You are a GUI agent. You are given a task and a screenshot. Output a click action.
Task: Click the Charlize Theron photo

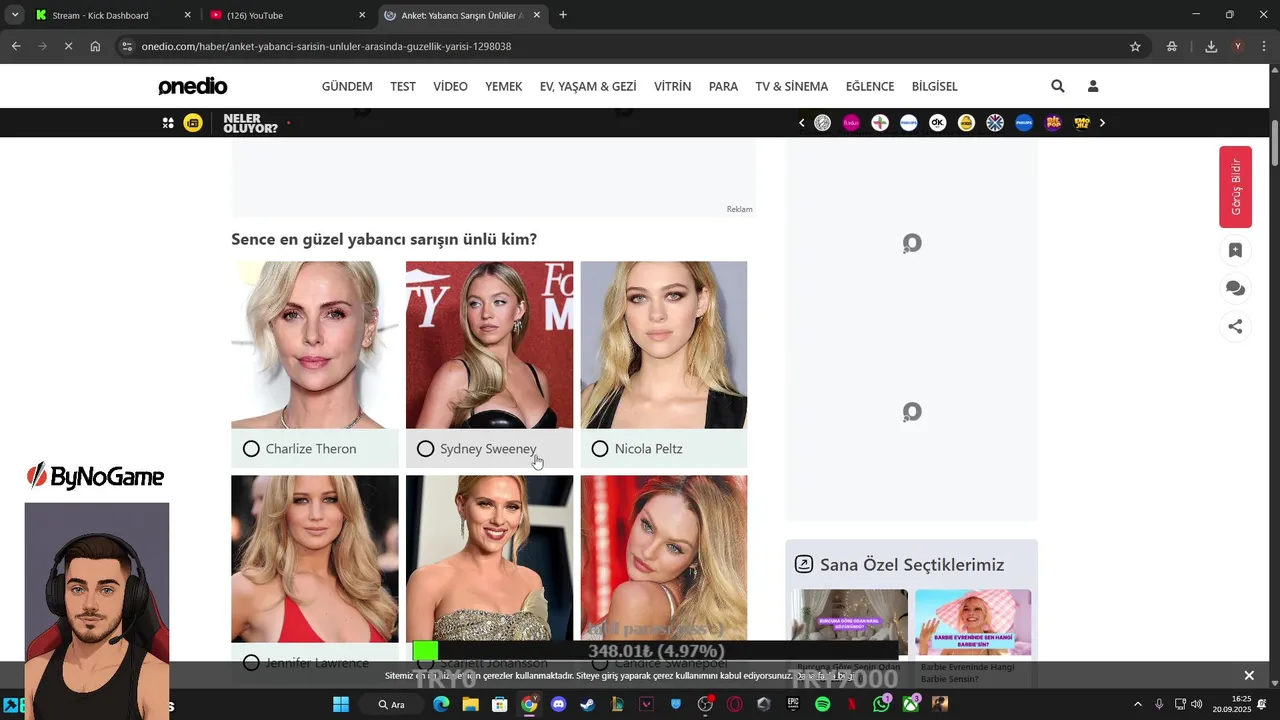pos(315,345)
